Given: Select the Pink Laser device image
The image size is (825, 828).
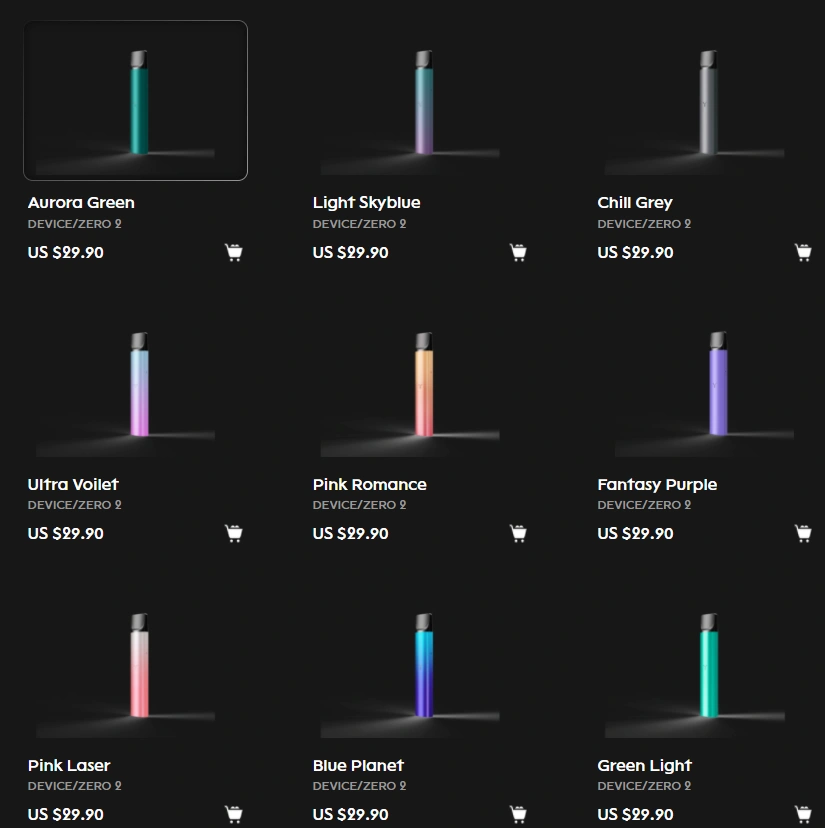Looking at the screenshot, I should click(136, 663).
